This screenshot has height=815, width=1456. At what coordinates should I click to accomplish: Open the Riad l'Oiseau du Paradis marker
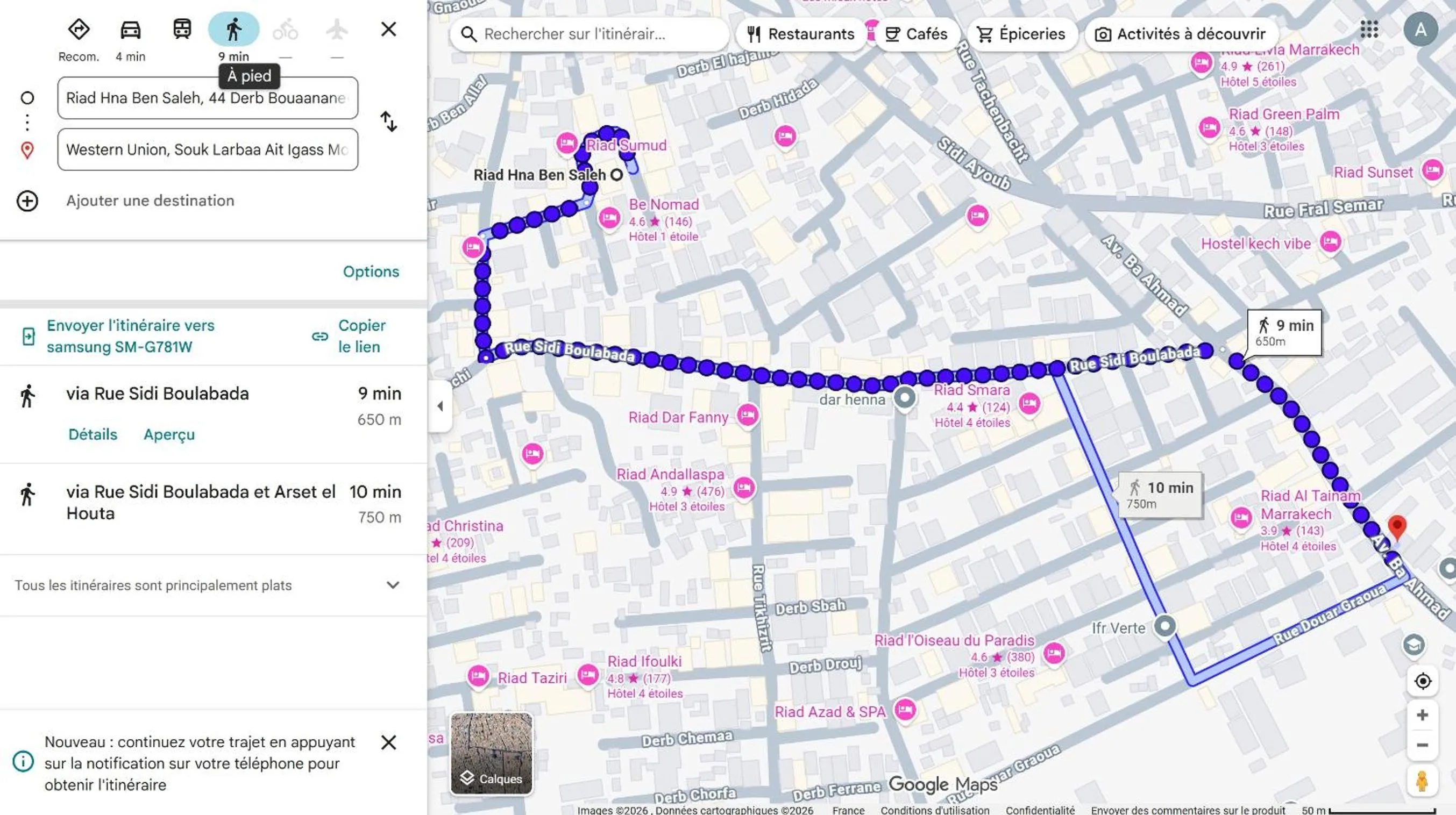click(1054, 654)
